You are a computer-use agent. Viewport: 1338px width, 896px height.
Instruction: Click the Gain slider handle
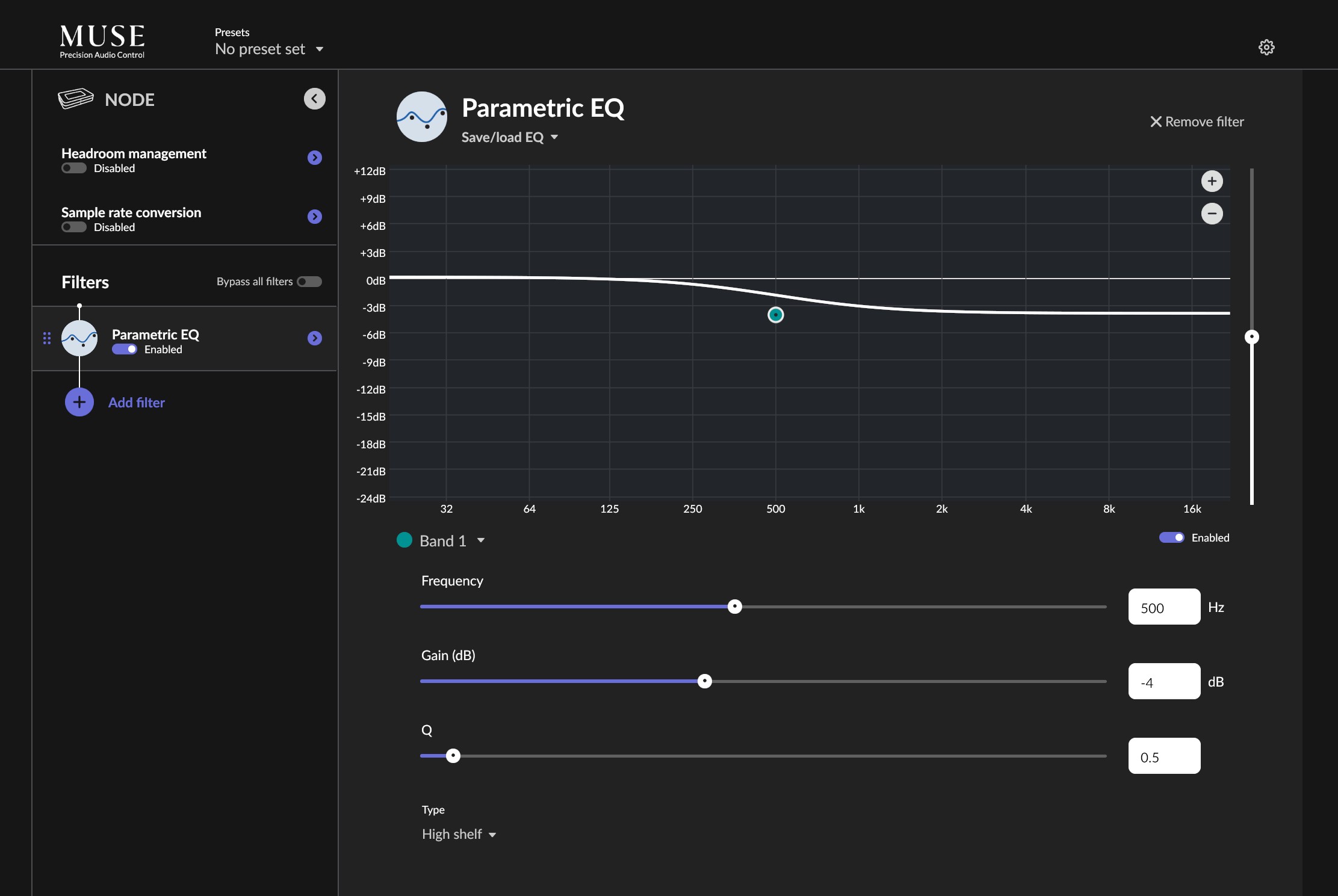[x=704, y=681]
